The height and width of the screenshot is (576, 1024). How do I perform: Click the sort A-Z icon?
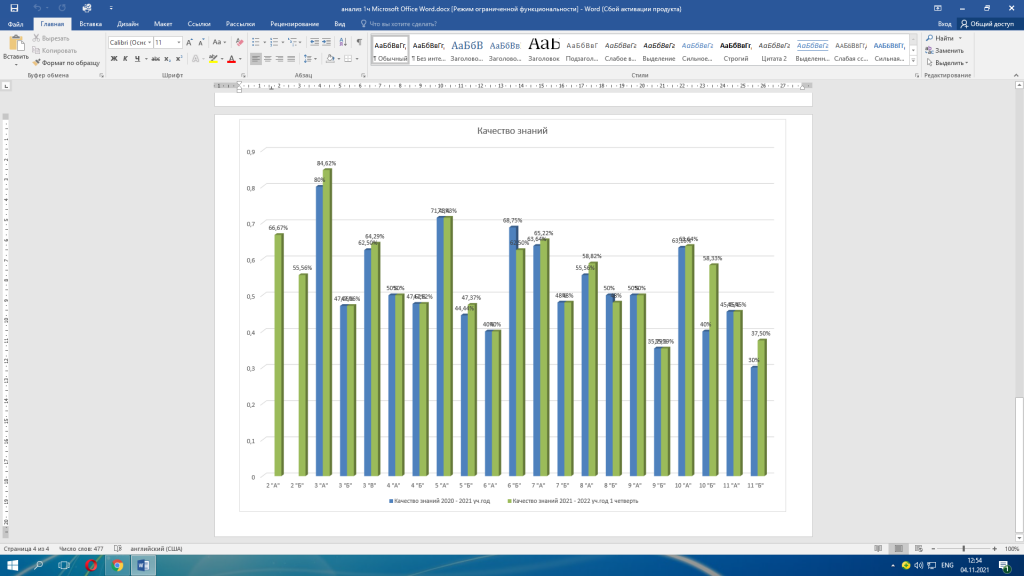tap(341, 43)
